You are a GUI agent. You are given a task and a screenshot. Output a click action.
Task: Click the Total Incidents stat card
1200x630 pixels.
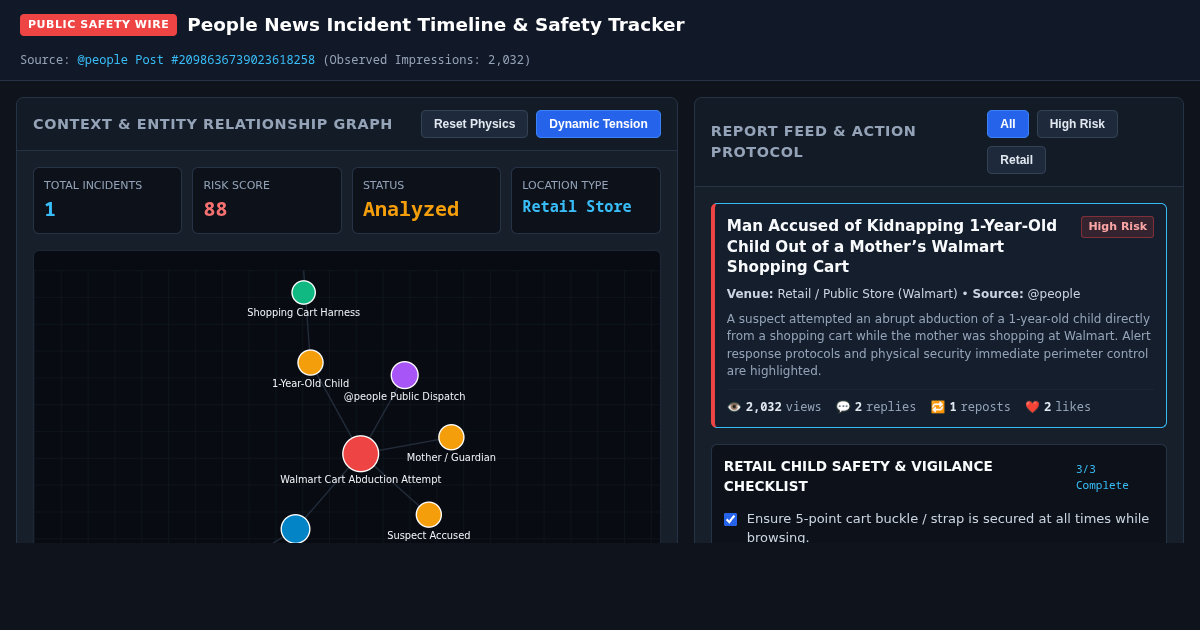108,200
